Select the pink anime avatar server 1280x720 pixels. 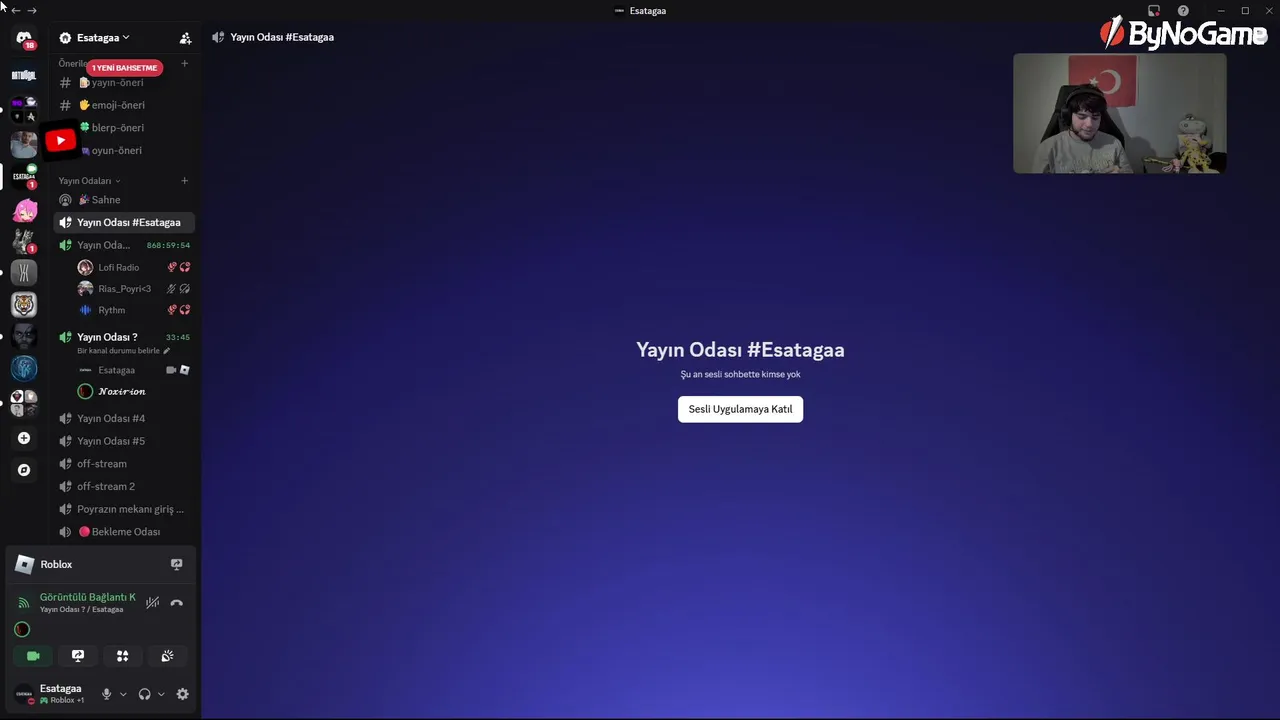(x=24, y=211)
